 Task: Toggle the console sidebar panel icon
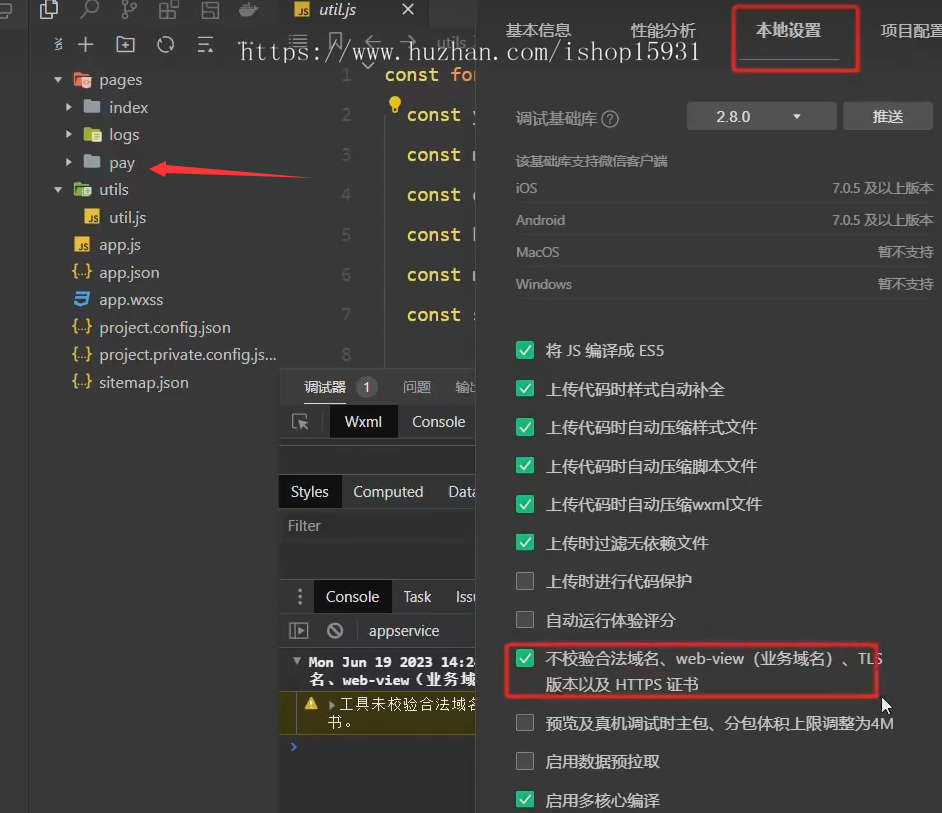pos(299,630)
